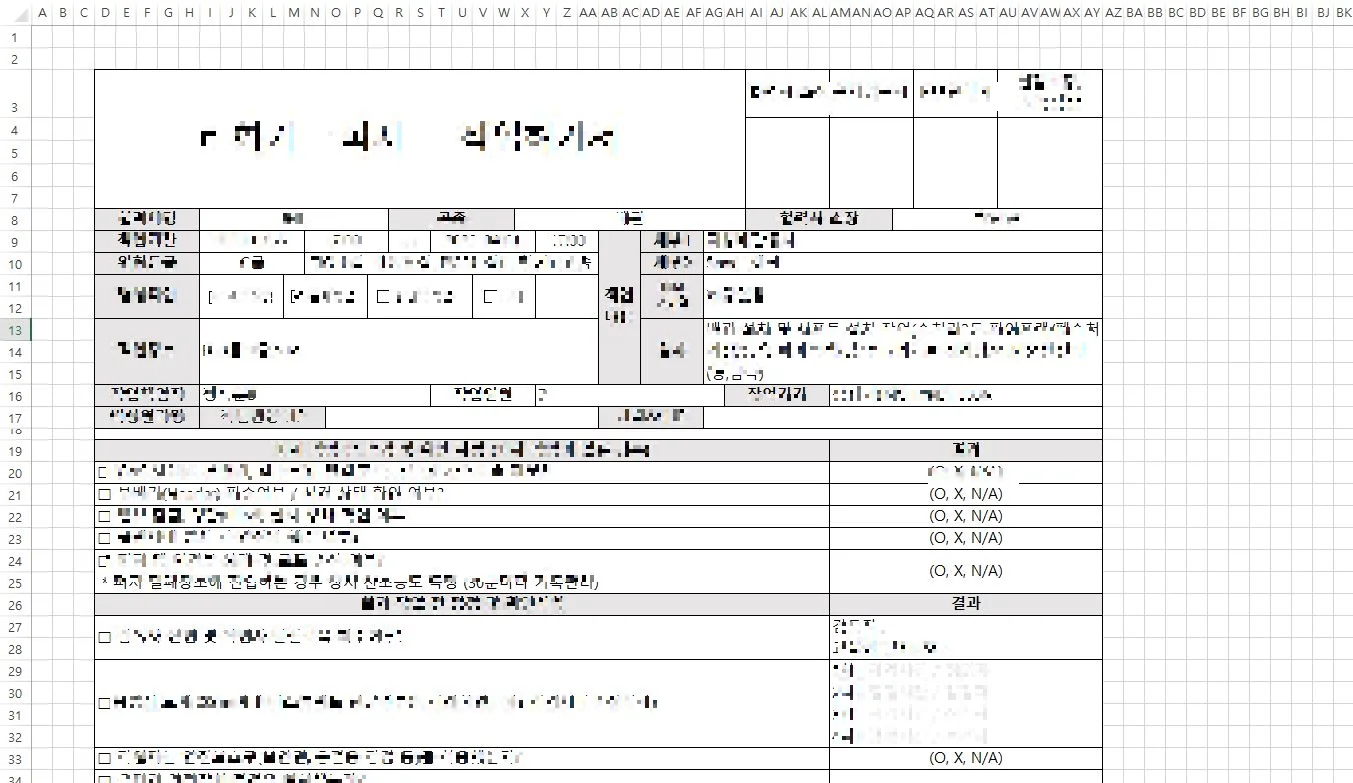Select column BA header

click(x=1134, y=13)
